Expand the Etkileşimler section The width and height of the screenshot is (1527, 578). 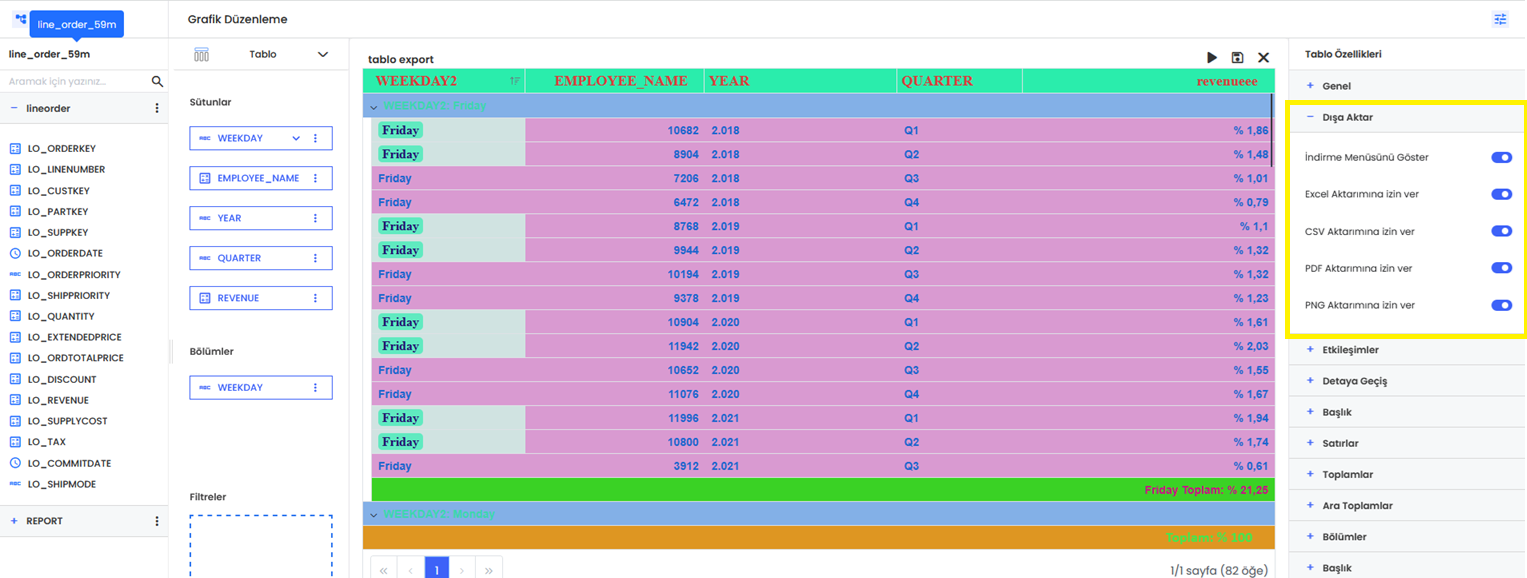(x=1350, y=350)
